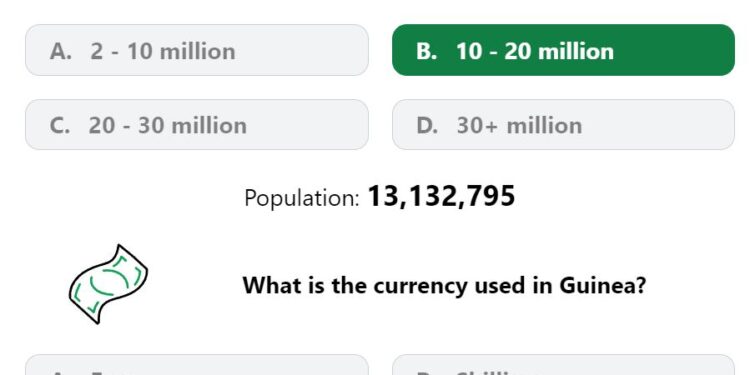Click the Guinea currency question text

click(444, 286)
